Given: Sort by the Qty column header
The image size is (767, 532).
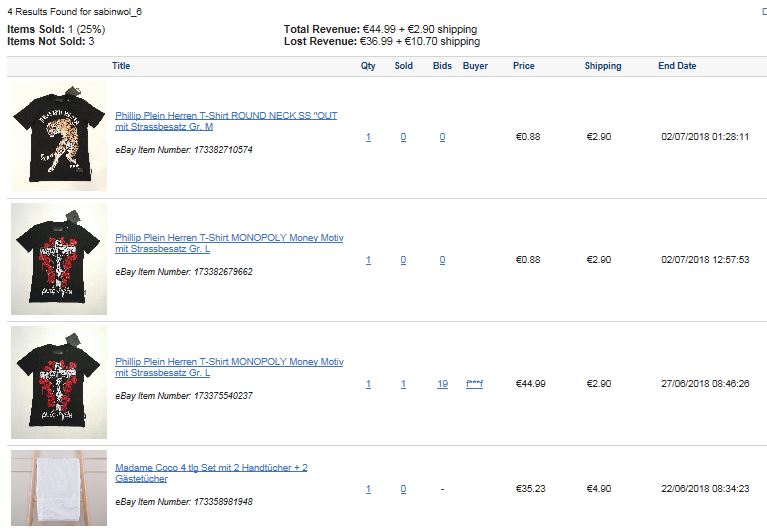Looking at the screenshot, I should (x=368, y=66).
